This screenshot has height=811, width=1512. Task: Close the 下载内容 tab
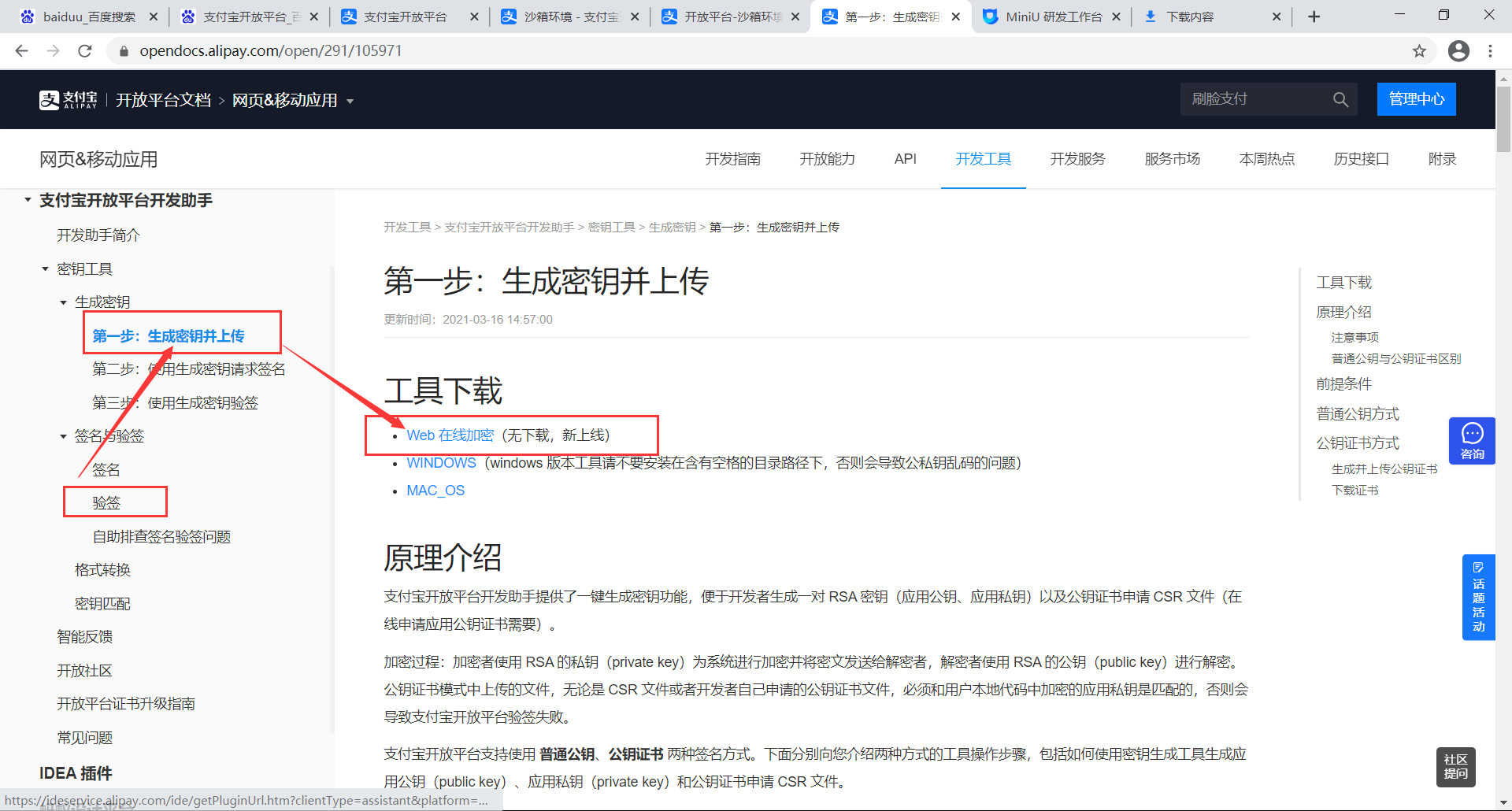[1277, 17]
